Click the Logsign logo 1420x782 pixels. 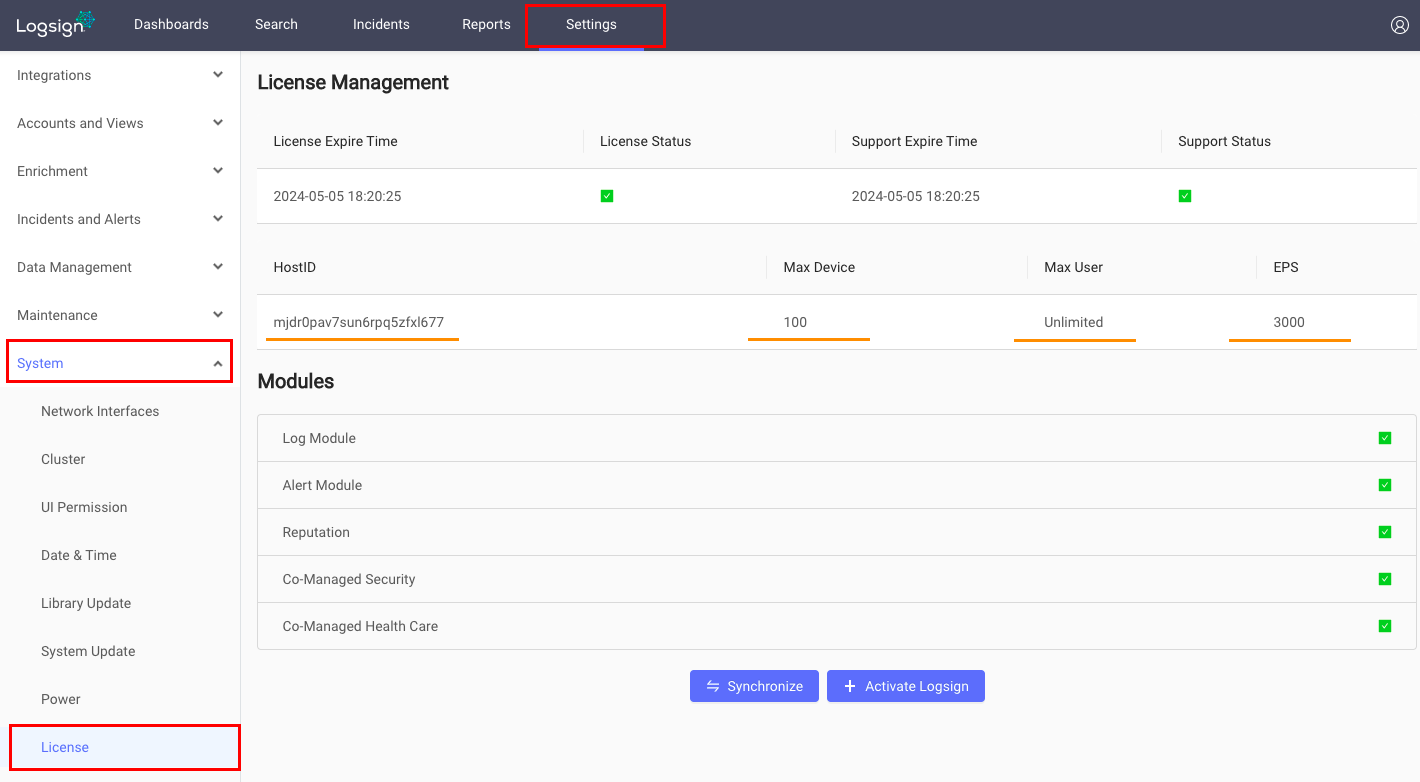pyautogui.click(x=55, y=24)
